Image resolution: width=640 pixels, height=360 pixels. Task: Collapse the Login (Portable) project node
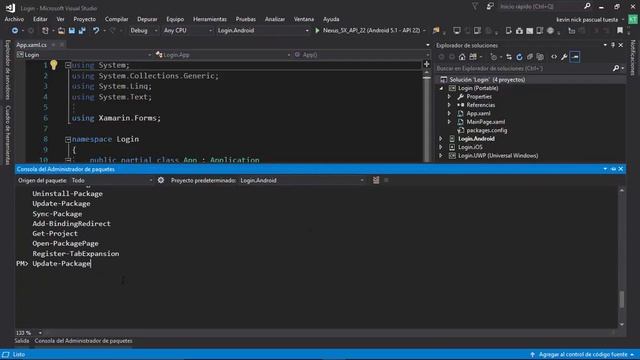441,88
